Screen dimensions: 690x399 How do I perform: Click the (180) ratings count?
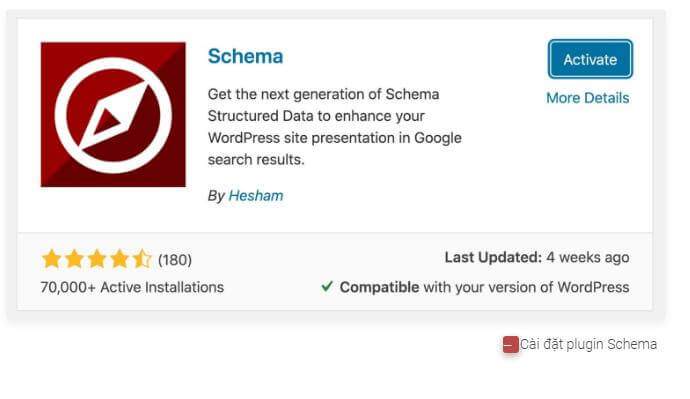tap(175, 260)
